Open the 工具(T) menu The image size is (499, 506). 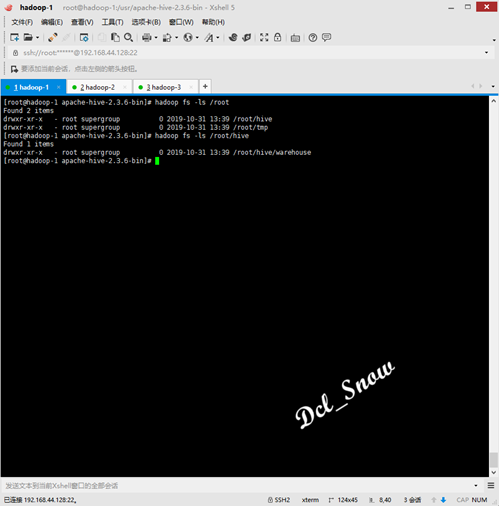pyautogui.click(x=112, y=22)
